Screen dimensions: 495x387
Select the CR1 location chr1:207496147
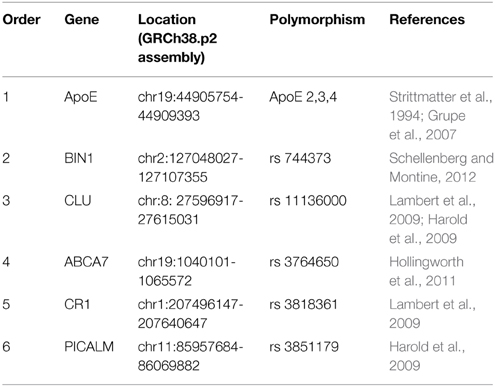click(x=190, y=313)
